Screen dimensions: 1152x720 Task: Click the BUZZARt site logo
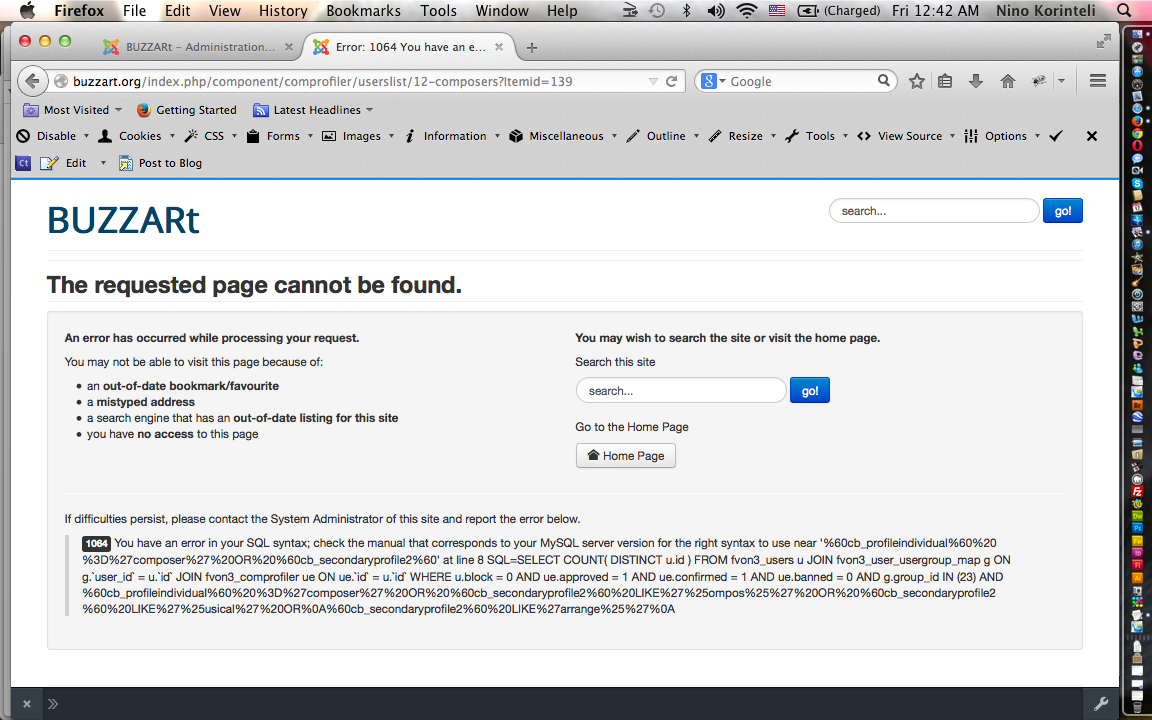pos(123,220)
